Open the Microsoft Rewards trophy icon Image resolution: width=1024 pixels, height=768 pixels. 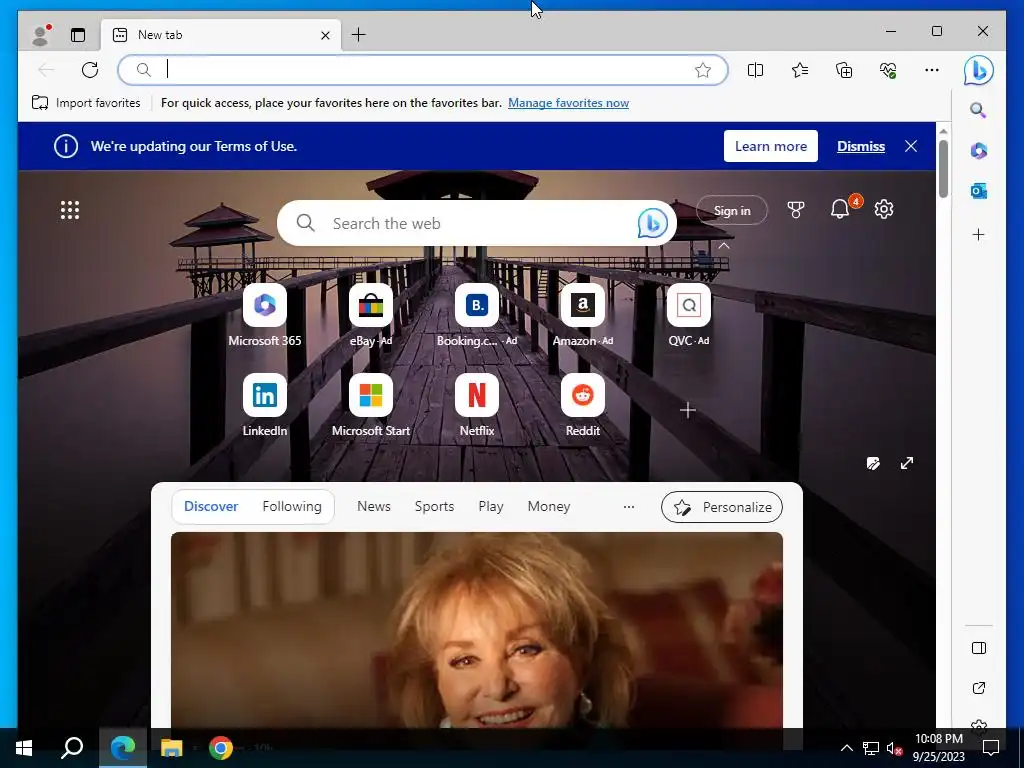pos(795,210)
